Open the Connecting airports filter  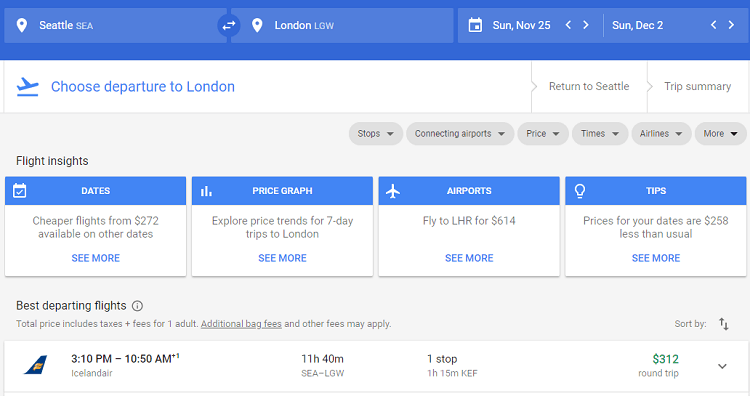(x=460, y=134)
